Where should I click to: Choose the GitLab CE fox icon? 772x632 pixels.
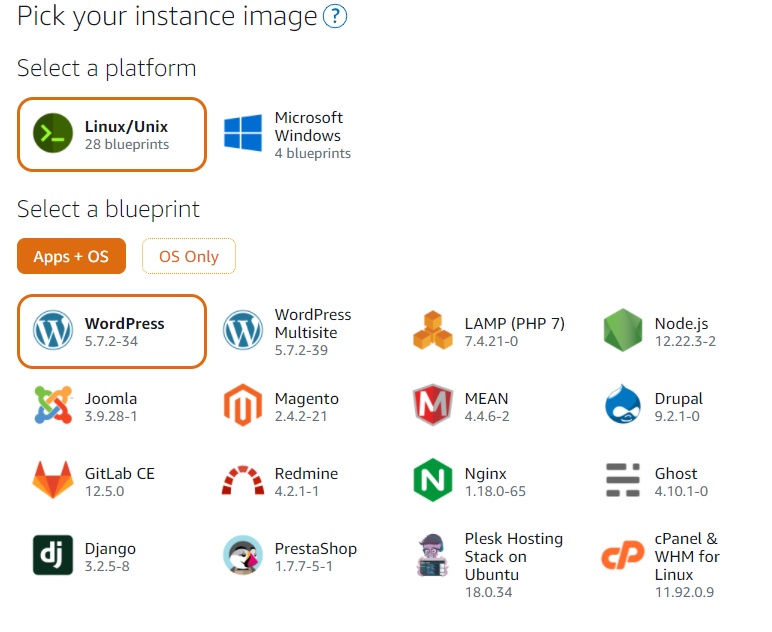(53, 481)
